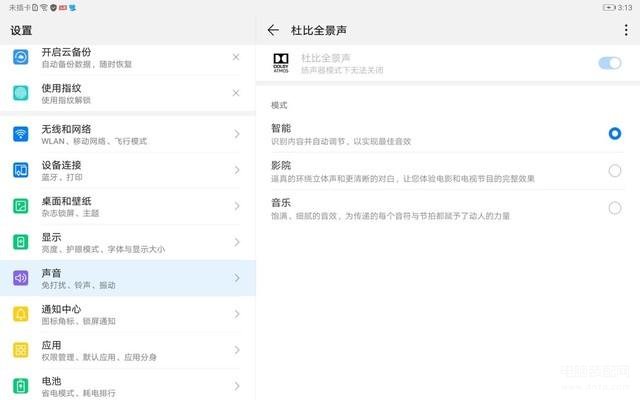Open the 桌面和壁纸 settings entry
Image resolution: width=640 pixels, height=400 pixels.
pos(128,206)
